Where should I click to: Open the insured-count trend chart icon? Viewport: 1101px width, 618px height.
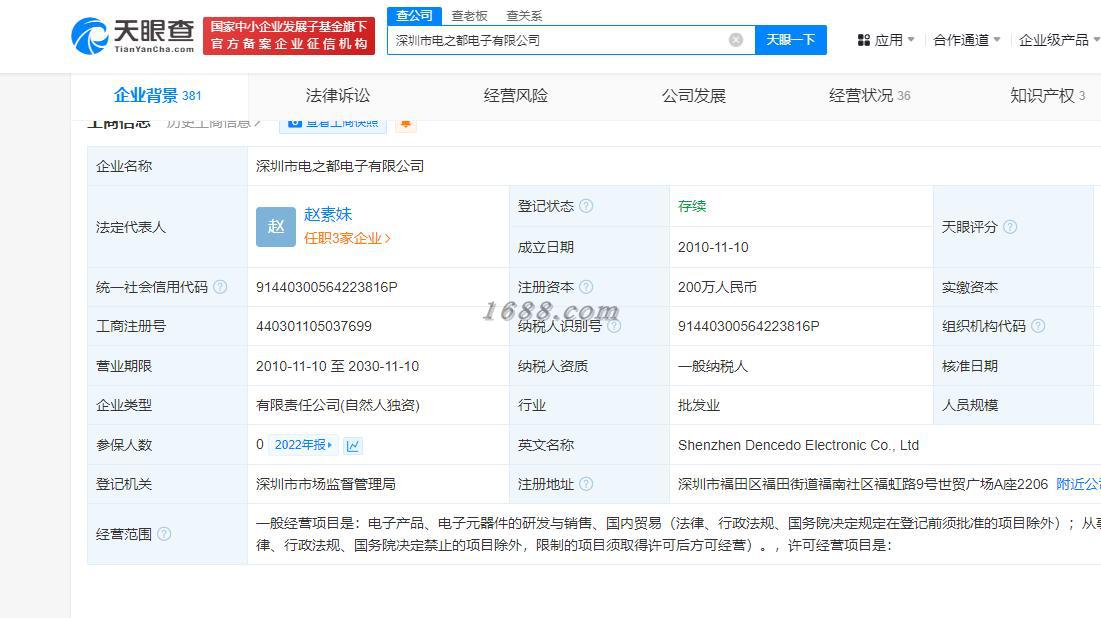pyautogui.click(x=352, y=445)
